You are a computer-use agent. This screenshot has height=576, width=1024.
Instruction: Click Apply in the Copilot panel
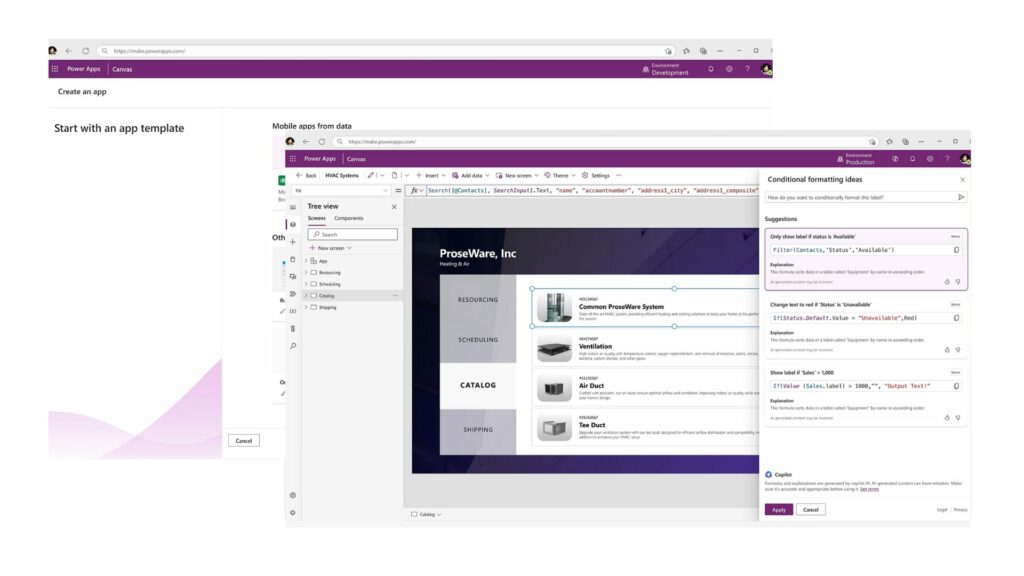[x=778, y=510]
